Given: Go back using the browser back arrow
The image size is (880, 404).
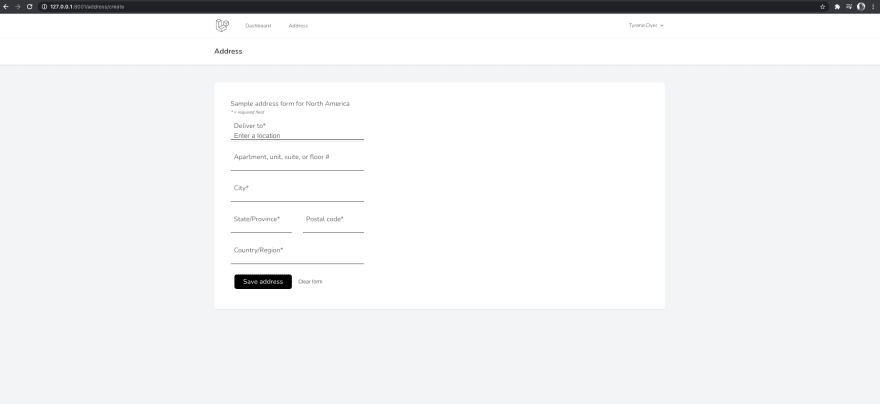Looking at the screenshot, I should click(x=6, y=6).
